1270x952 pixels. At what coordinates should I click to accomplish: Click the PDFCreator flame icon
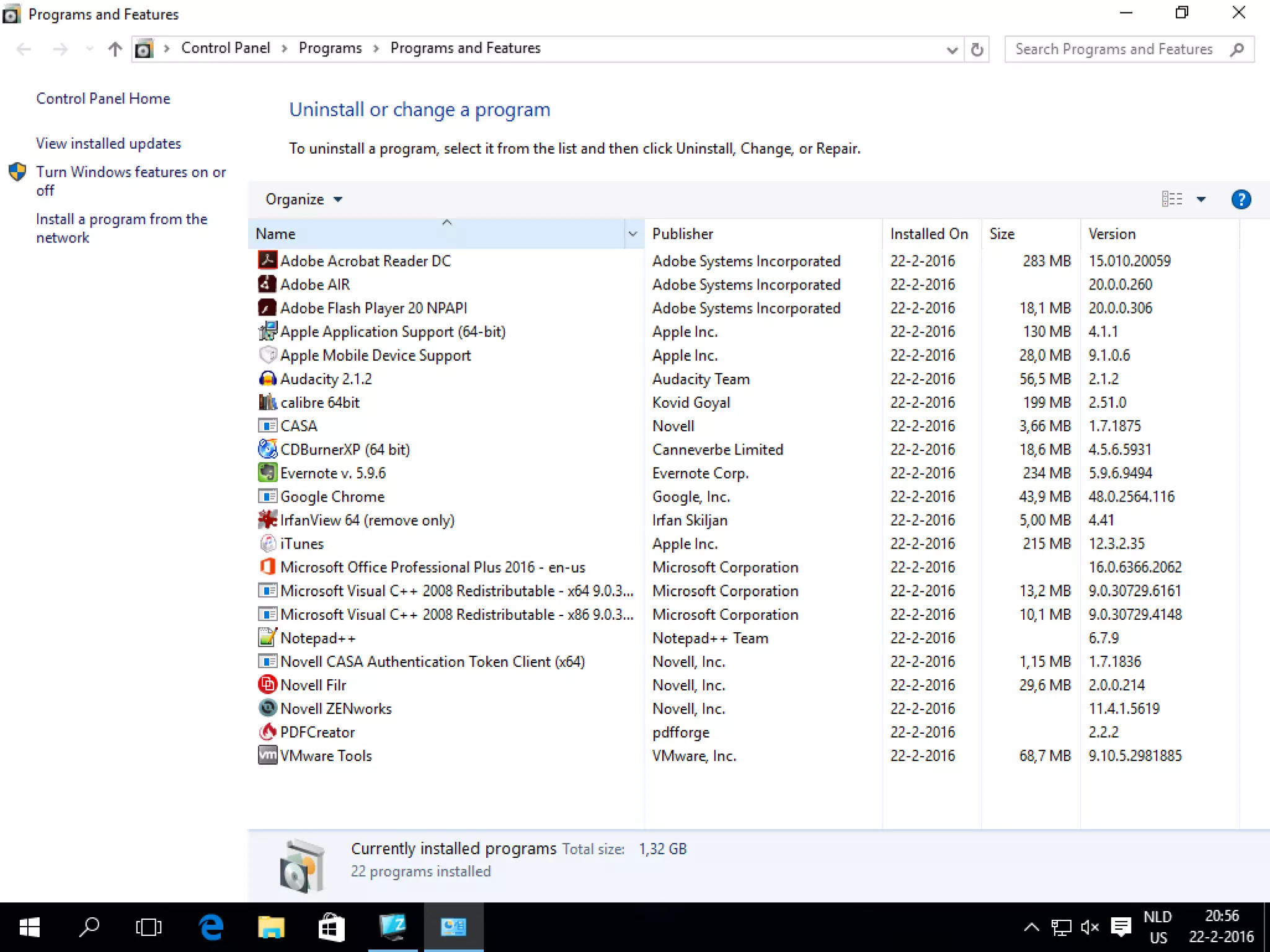(267, 731)
